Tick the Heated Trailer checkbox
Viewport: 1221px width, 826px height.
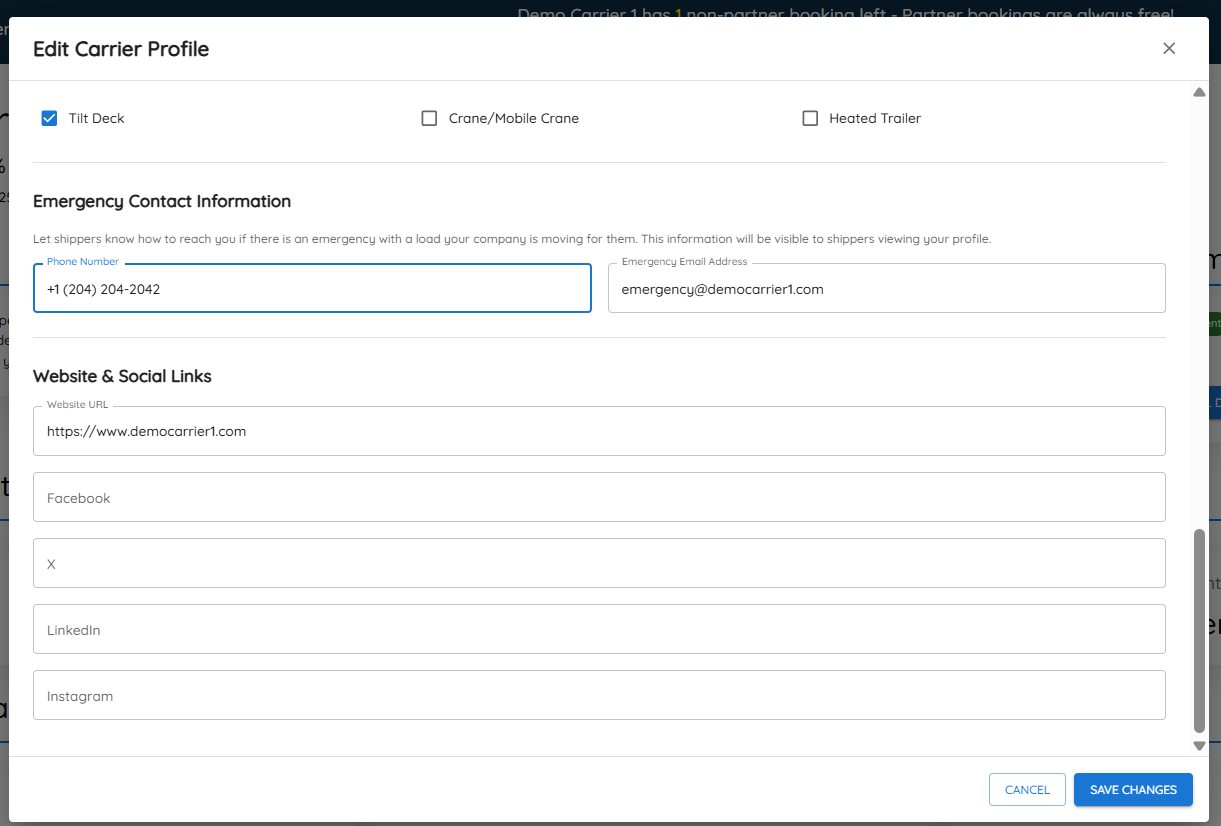810,118
